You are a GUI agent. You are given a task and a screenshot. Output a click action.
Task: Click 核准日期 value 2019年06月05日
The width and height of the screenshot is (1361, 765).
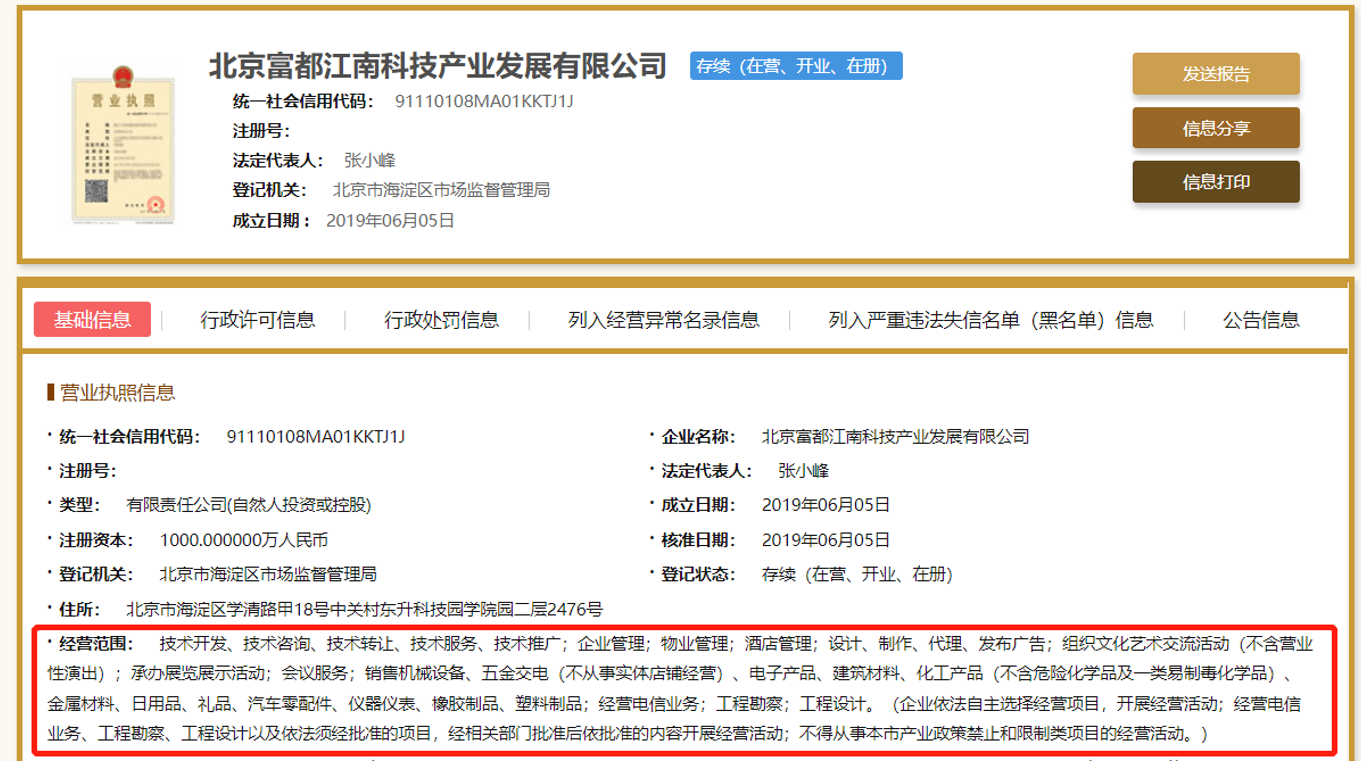tap(825, 540)
